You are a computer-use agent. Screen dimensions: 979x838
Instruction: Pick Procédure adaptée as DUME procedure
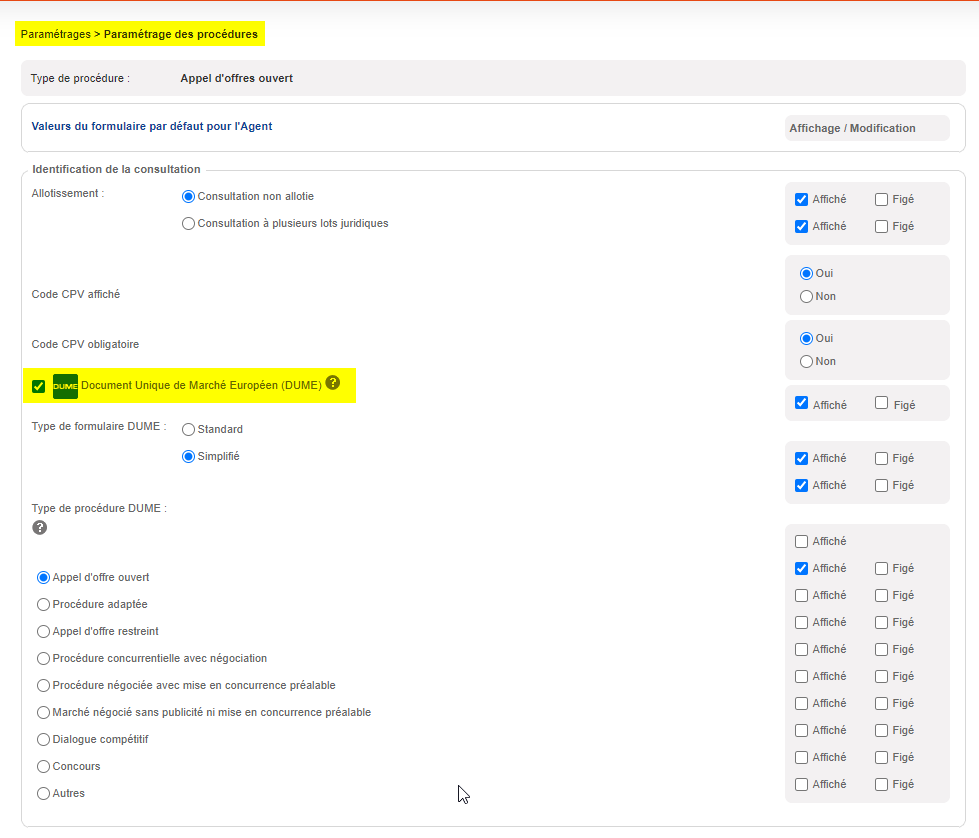[43, 605]
